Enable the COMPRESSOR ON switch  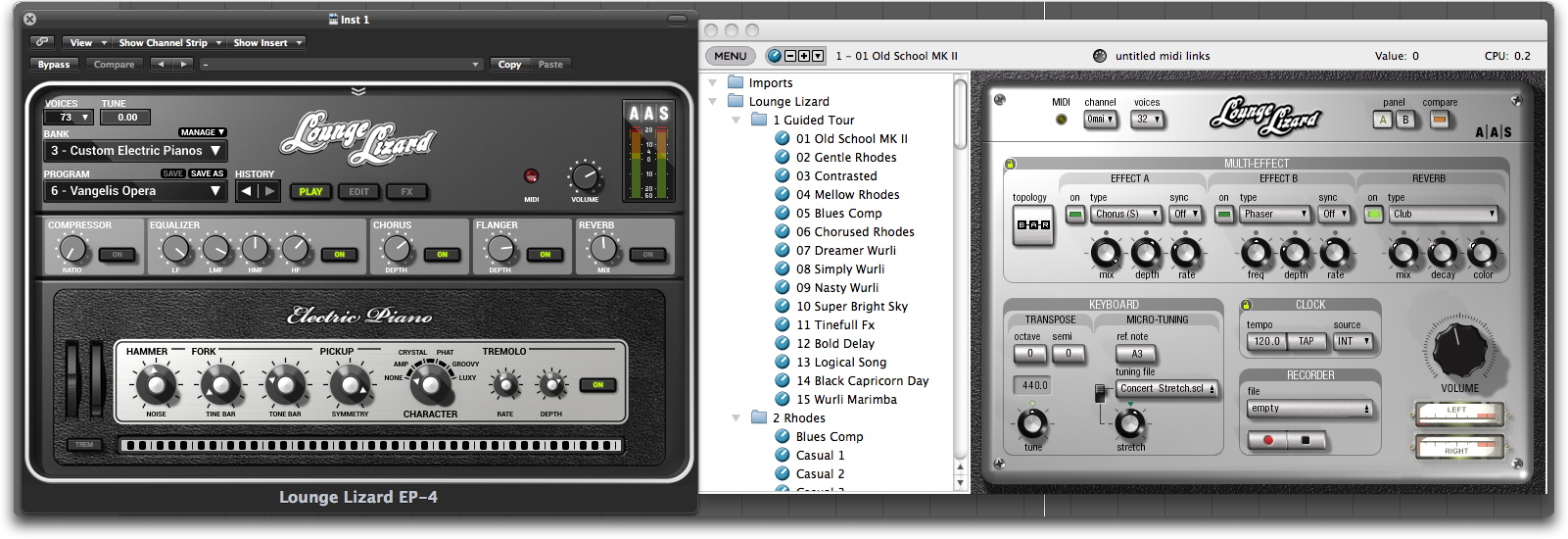point(118,255)
